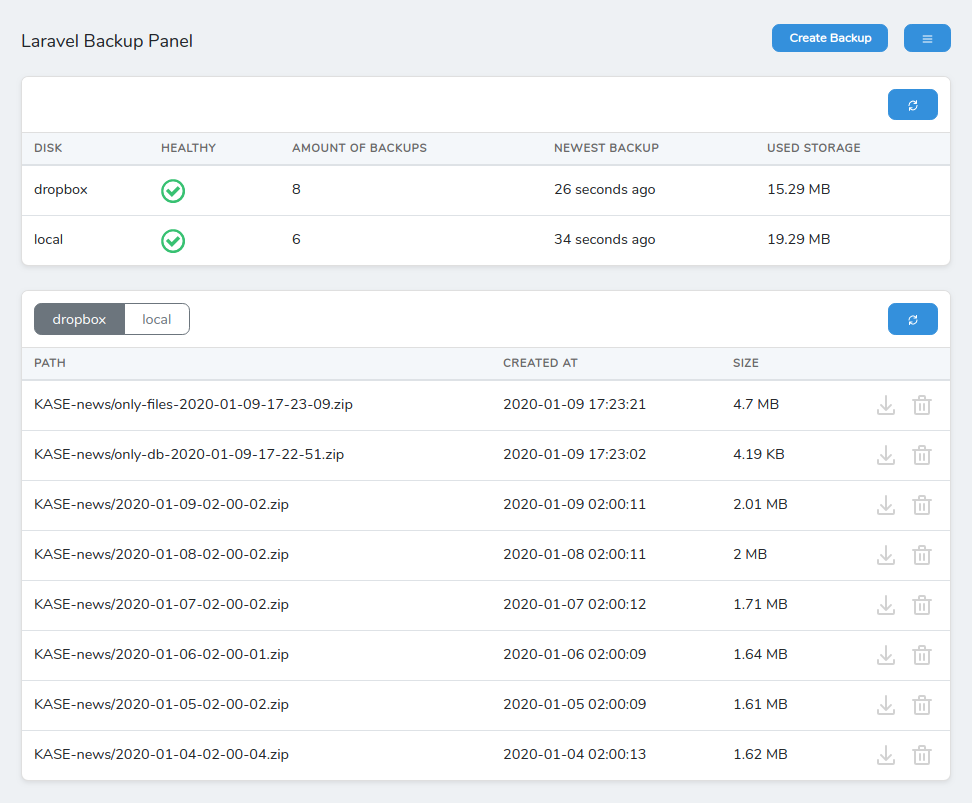The image size is (972, 803).
Task: Select the KASE-news/2020-01-08-02-00-02.zip path row
Action: 486,555
